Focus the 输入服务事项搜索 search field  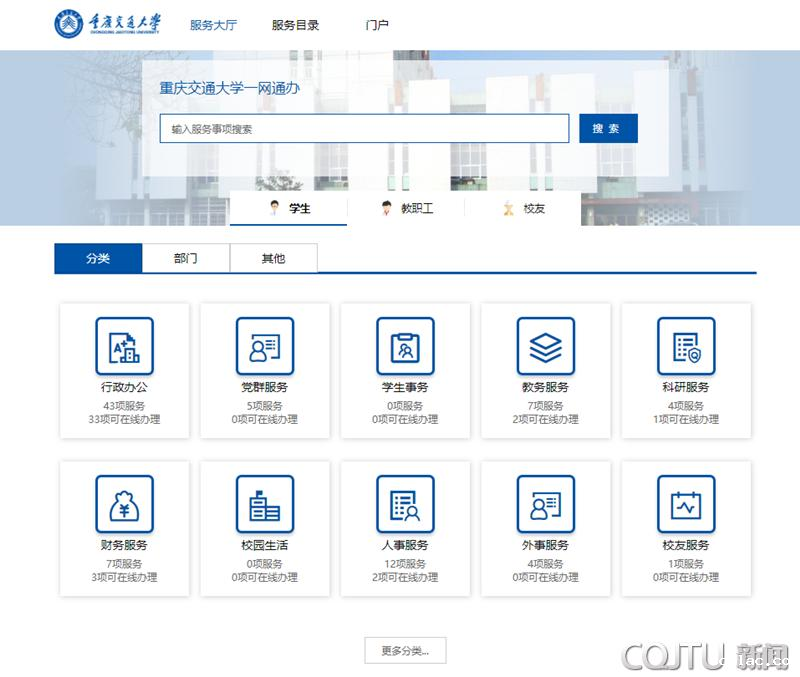point(364,129)
